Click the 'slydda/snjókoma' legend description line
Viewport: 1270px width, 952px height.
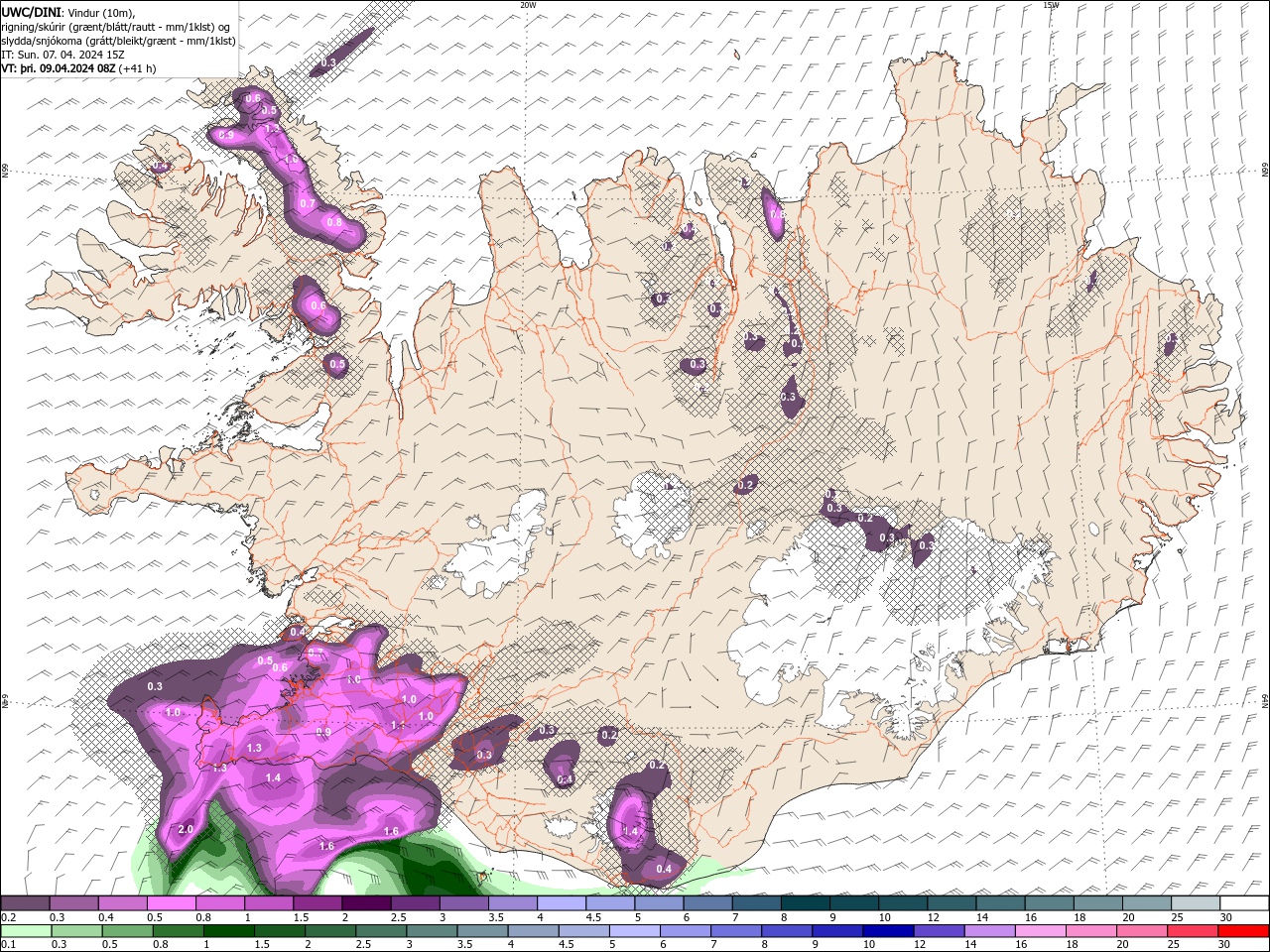tap(118, 41)
